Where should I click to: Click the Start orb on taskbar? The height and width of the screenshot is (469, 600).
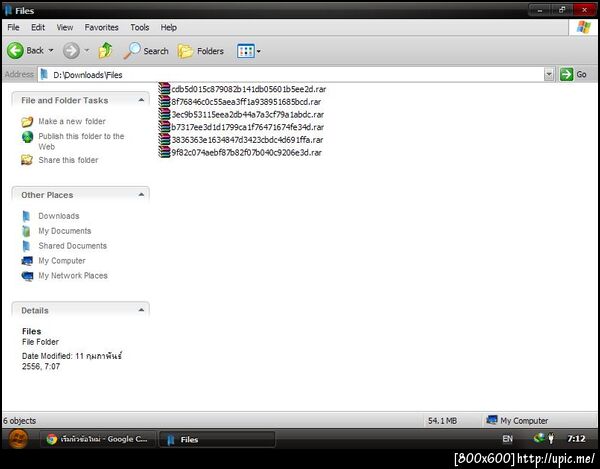[x=18, y=439]
